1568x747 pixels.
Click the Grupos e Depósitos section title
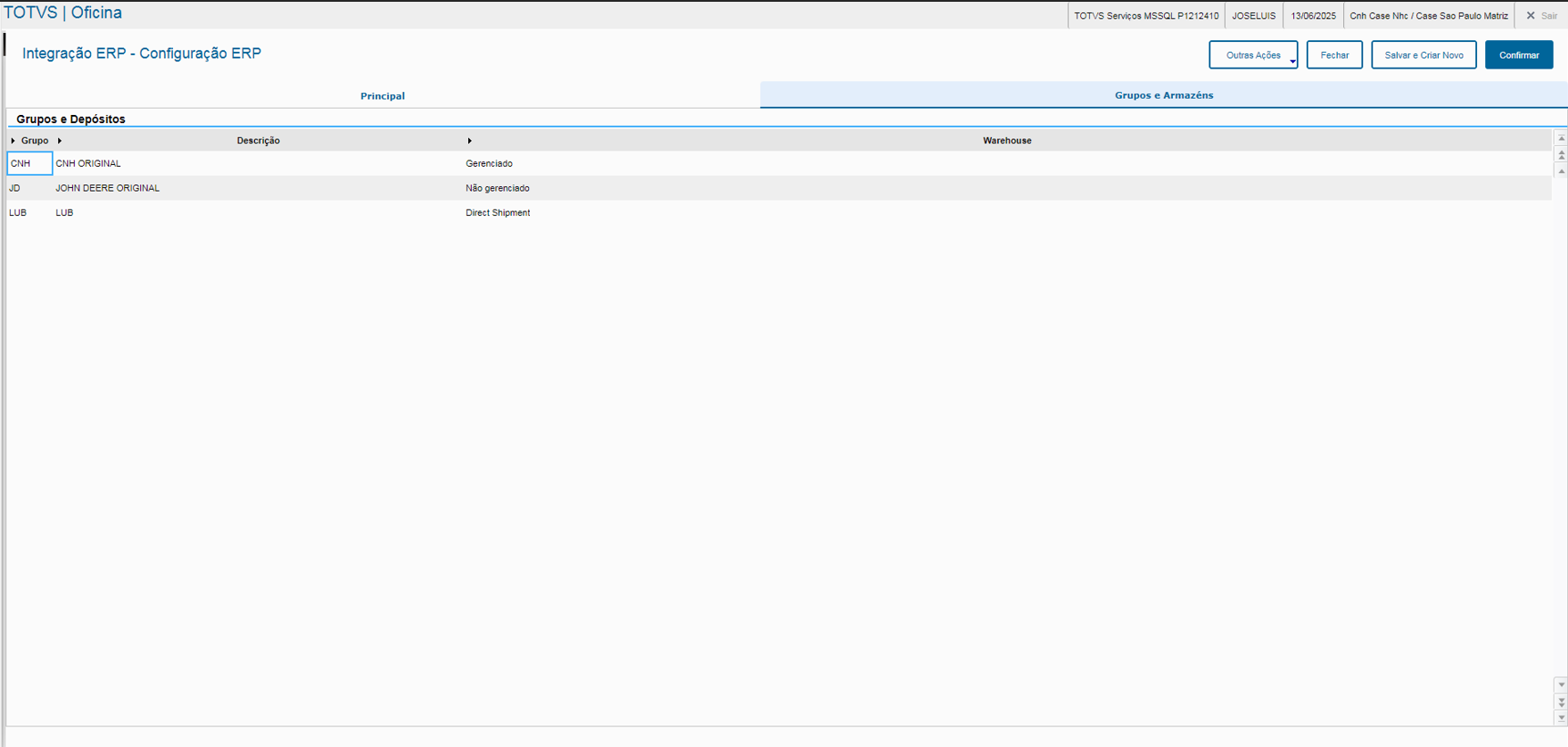tap(70, 119)
